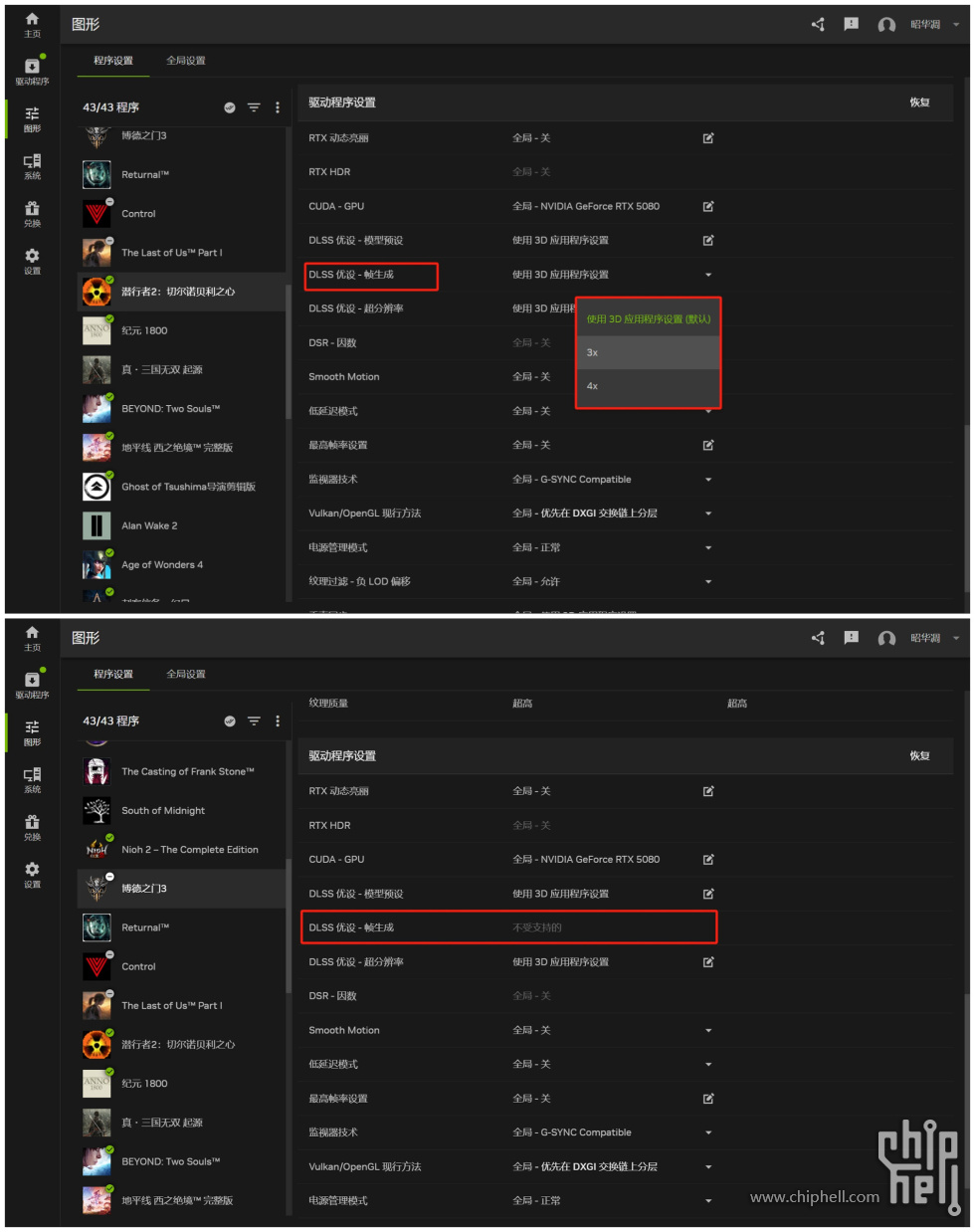Click Returnal game thumbnail in lower window
Viewport: 975px width, 1232px height.
97,927
